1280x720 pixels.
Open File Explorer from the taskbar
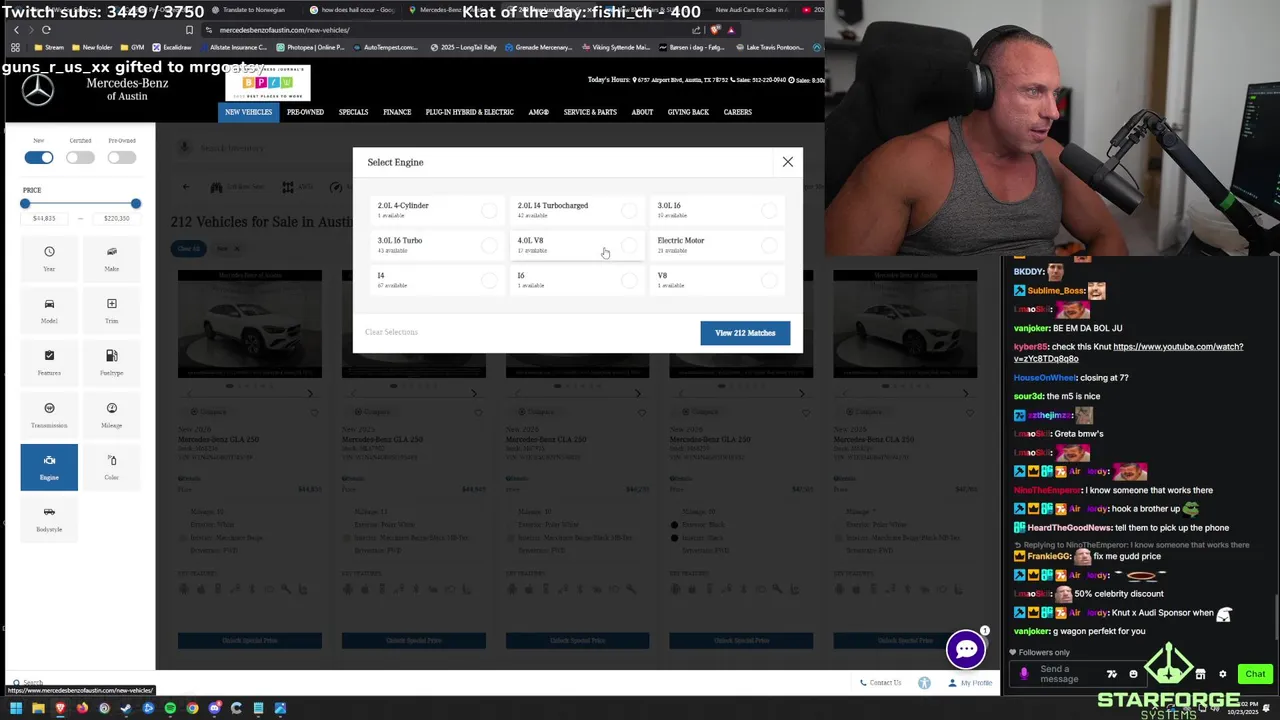tap(38, 708)
